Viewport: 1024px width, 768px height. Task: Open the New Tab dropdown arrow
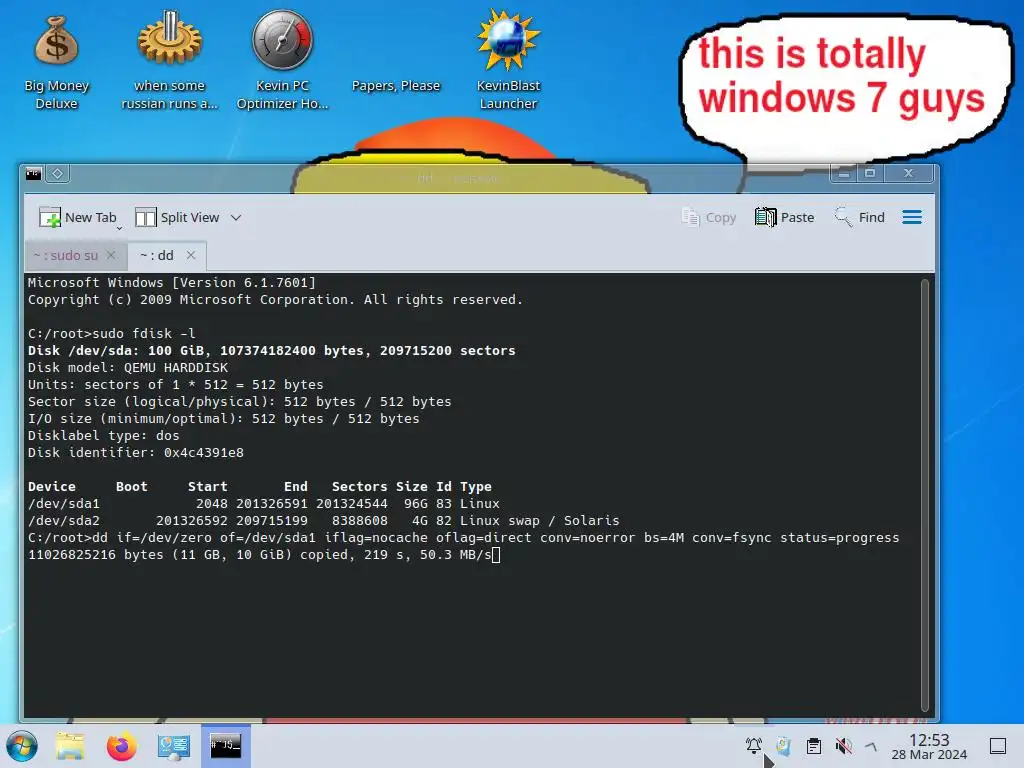[120, 228]
